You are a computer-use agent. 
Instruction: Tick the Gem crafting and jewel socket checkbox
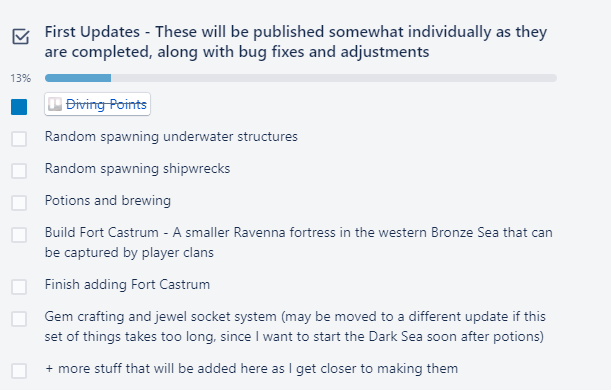click(x=19, y=319)
